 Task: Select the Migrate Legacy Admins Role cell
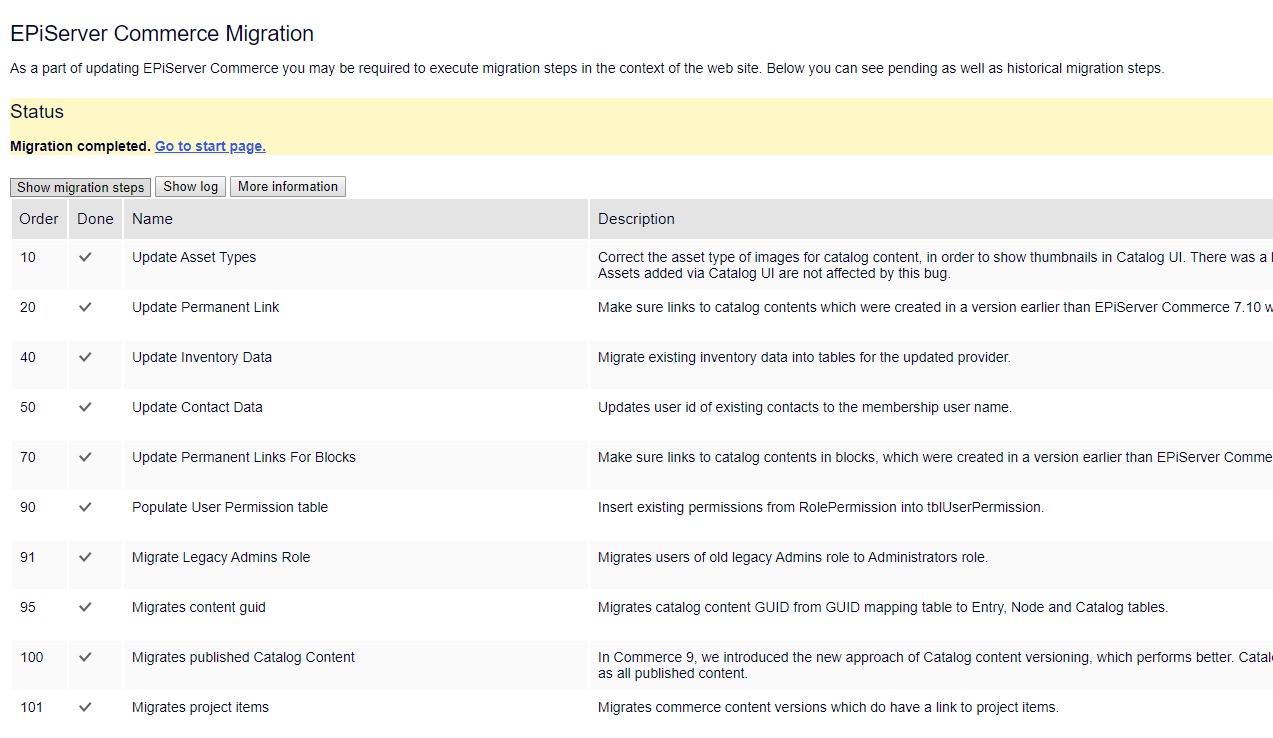356,565
